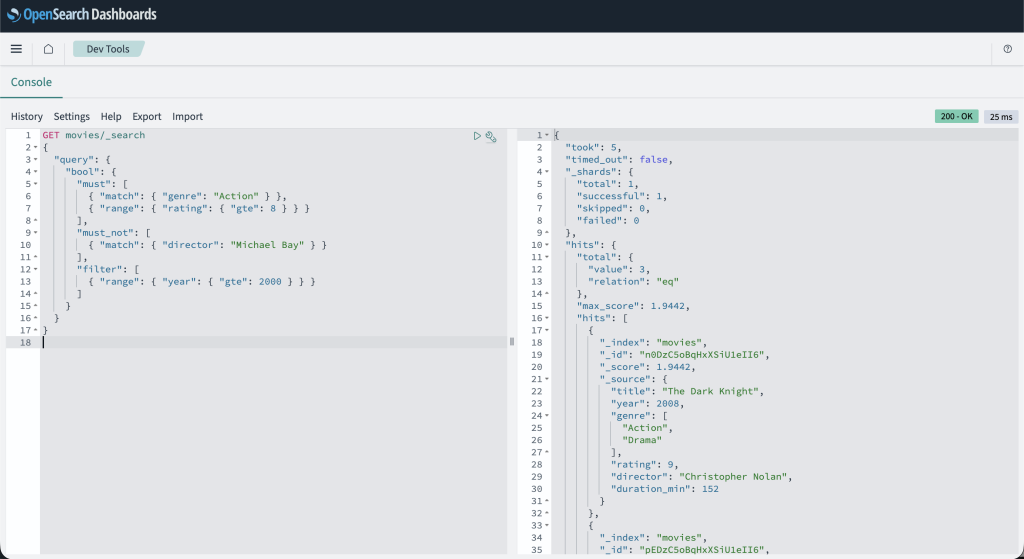Image resolution: width=1024 pixels, height=559 pixels.
Task: Open the History menu item
Action: pyautogui.click(x=27, y=117)
